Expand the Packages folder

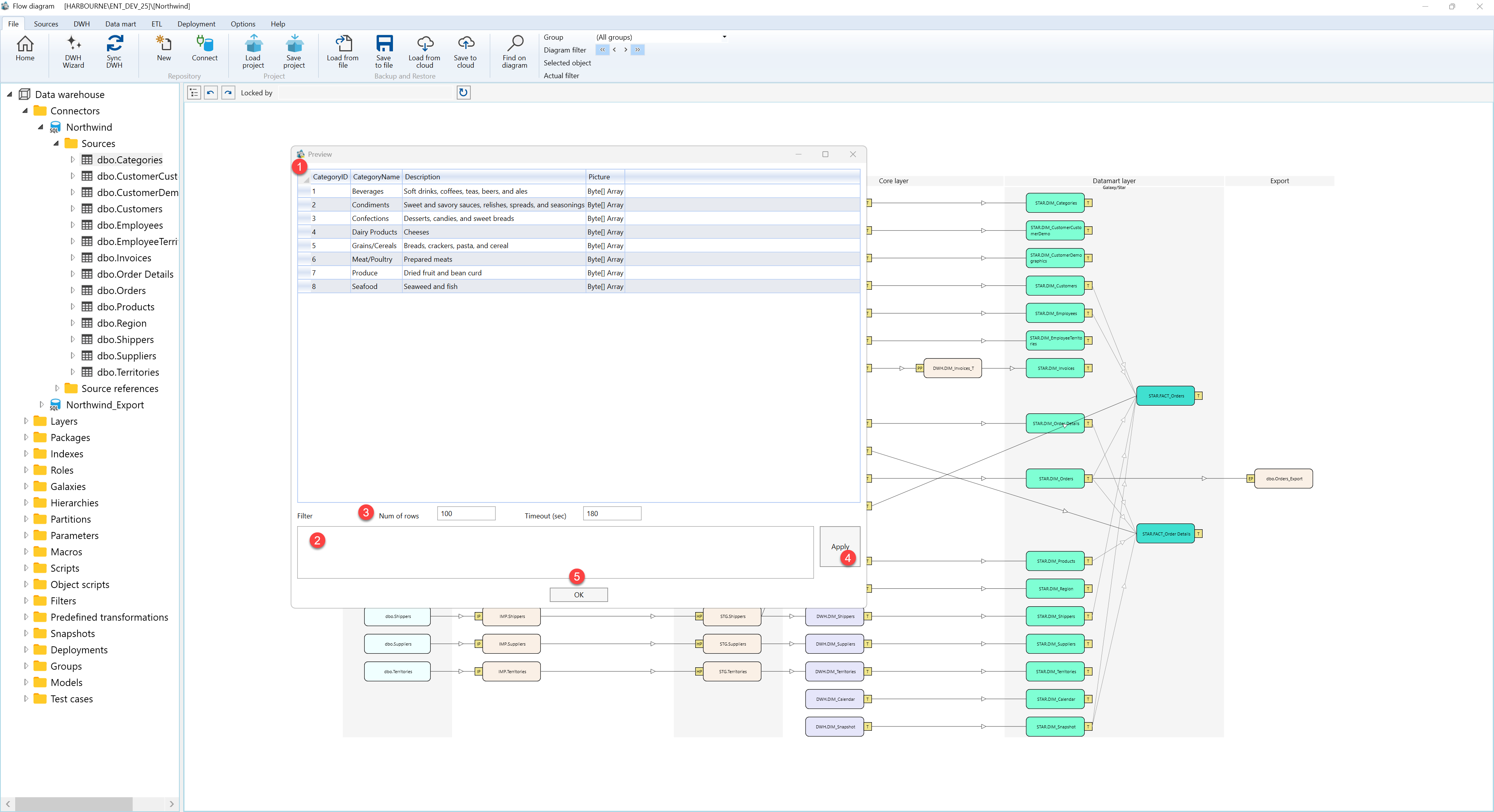click(26, 437)
